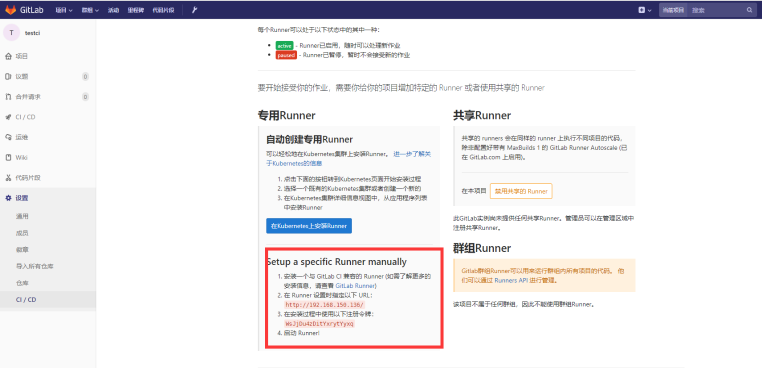Image resolution: width=762 pixels, height=368 pixels.
Task: Click the 启动 Runner! step text
Action: [x=302, y=333]
